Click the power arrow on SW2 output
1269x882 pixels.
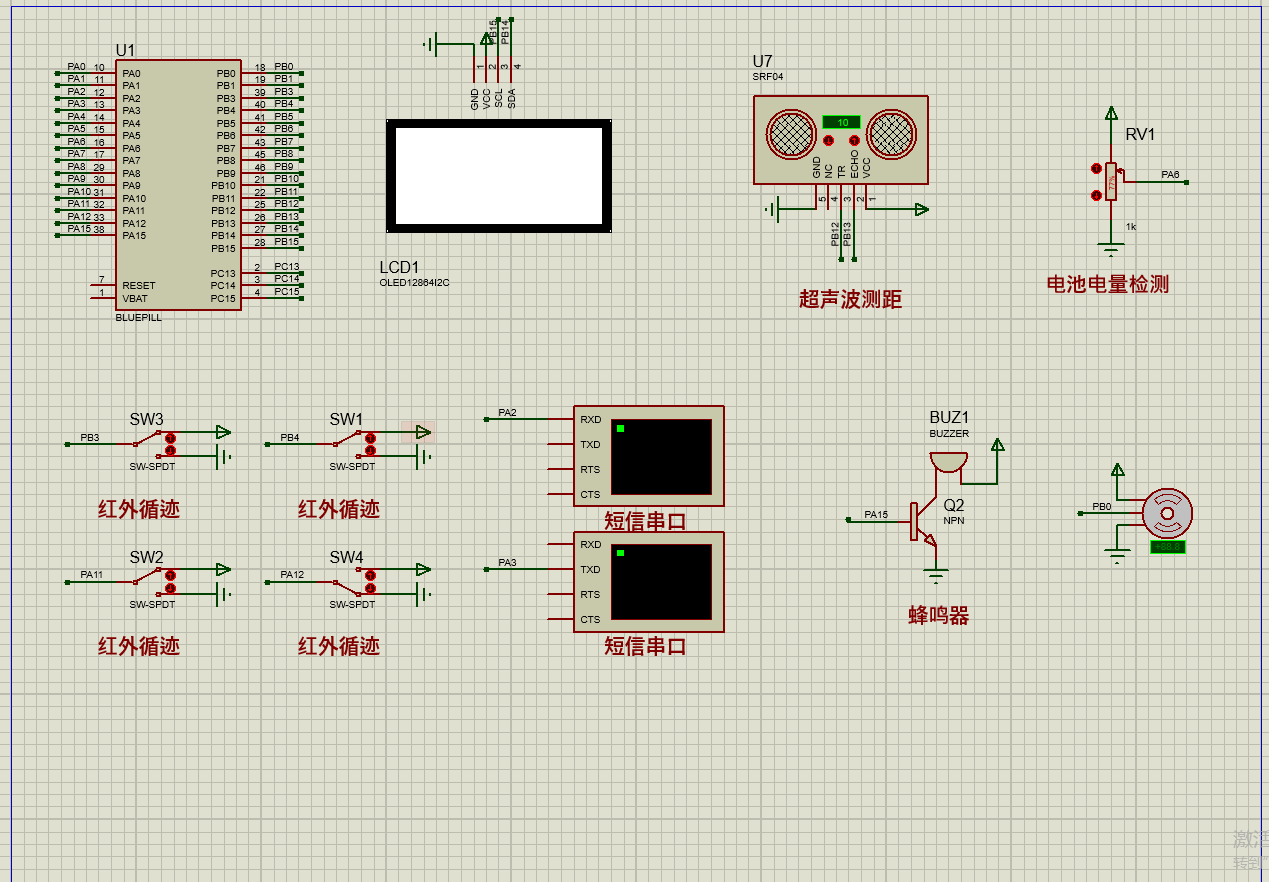pos(223,569)
